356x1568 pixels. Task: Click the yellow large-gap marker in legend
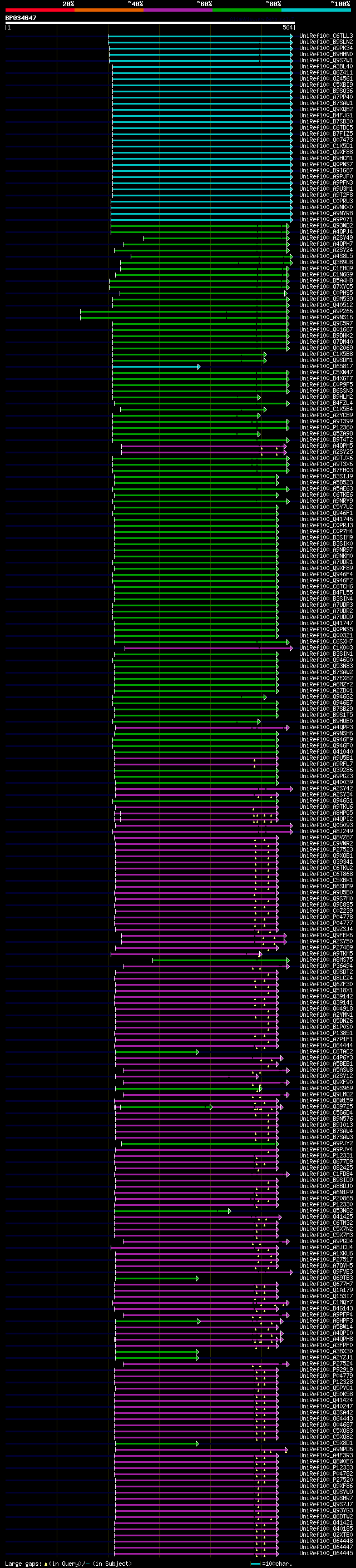tap(46, 1564)
